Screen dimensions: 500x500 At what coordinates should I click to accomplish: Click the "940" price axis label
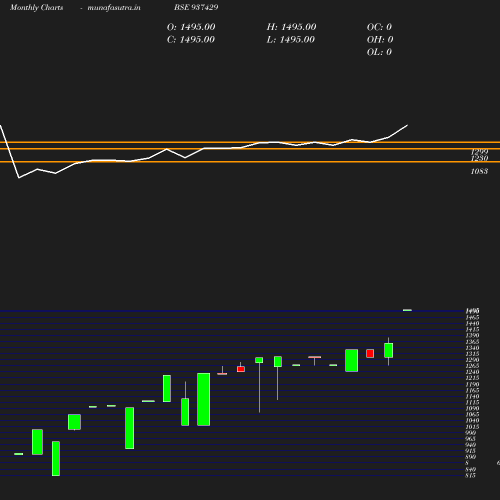coord(471,444)
